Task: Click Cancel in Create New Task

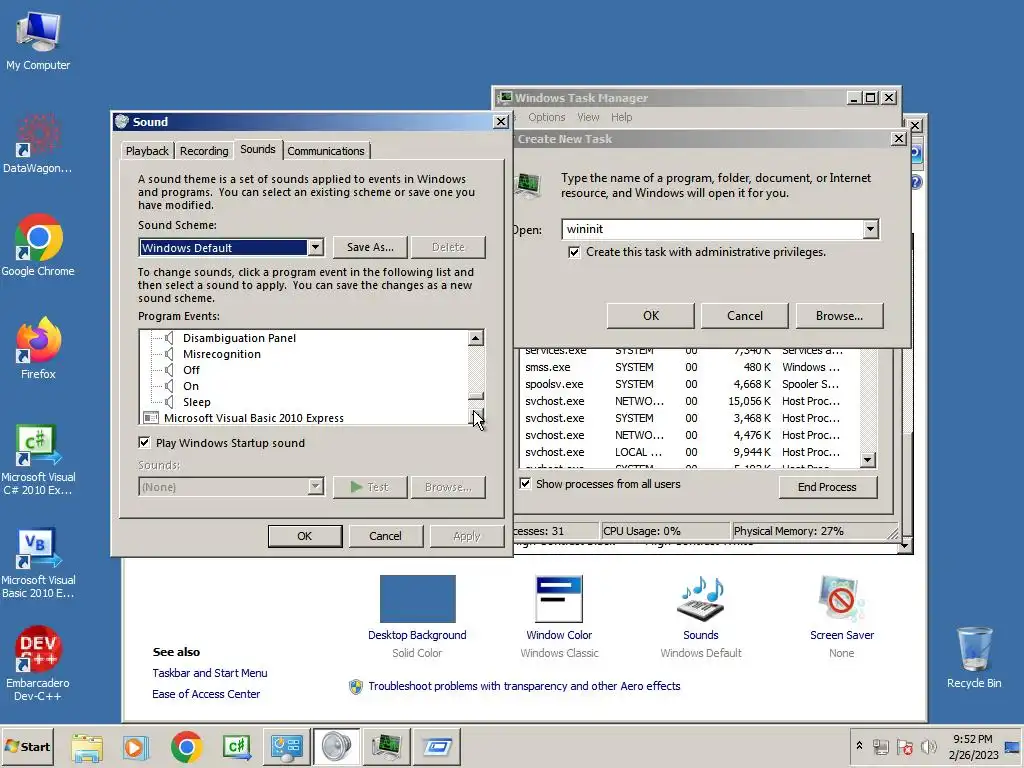Action: point(744,315)
